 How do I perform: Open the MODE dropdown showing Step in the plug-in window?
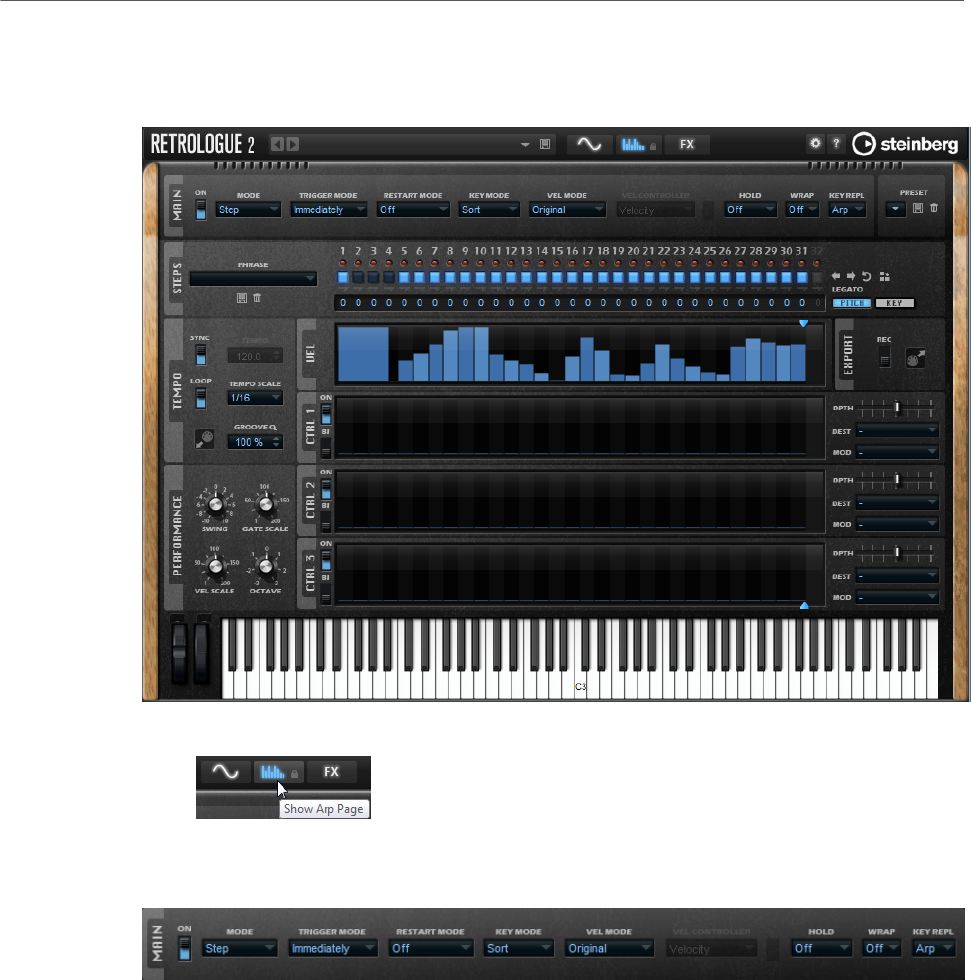[x=248, y=210]
